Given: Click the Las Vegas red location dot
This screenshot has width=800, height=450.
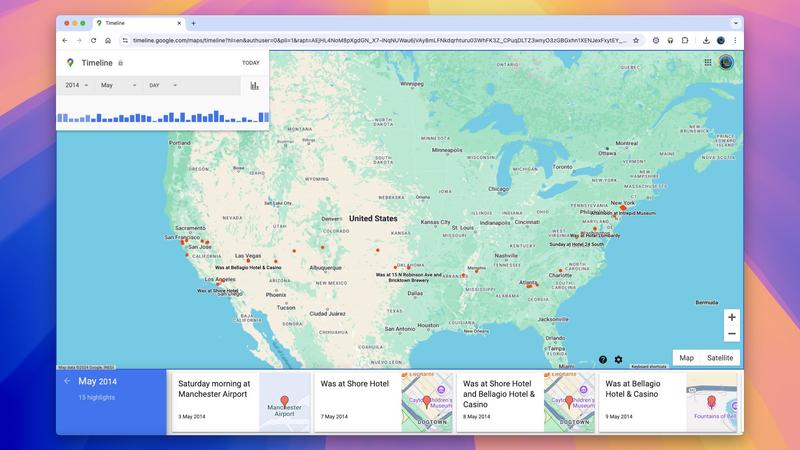Looking at the screenshot, I should click(x=248, y=261).
